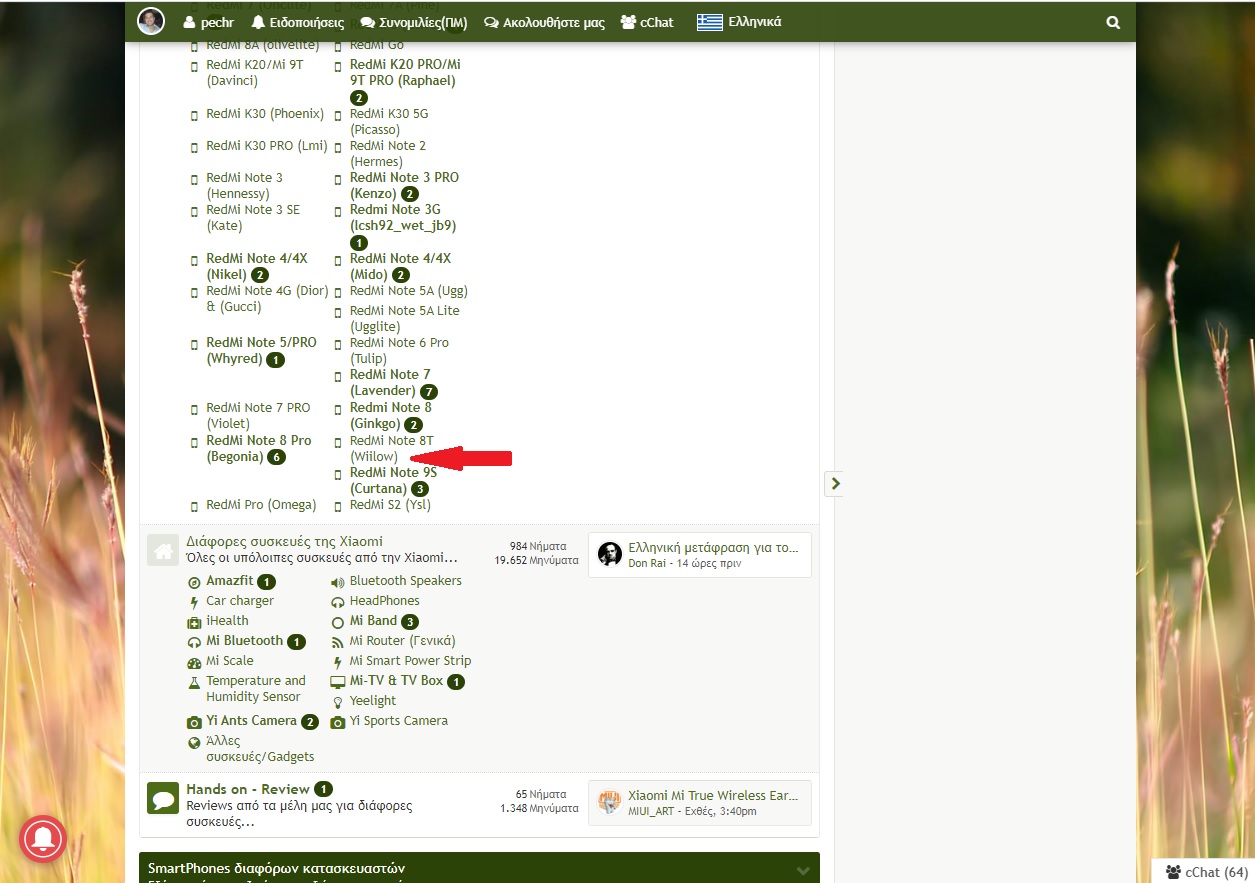Viewport: 1255px width, 883px height.
Task: Open RedMi K20 PRO/Mi 9T PRO (Raphael)
Action: pyautogui.click(x=405, y=72)
